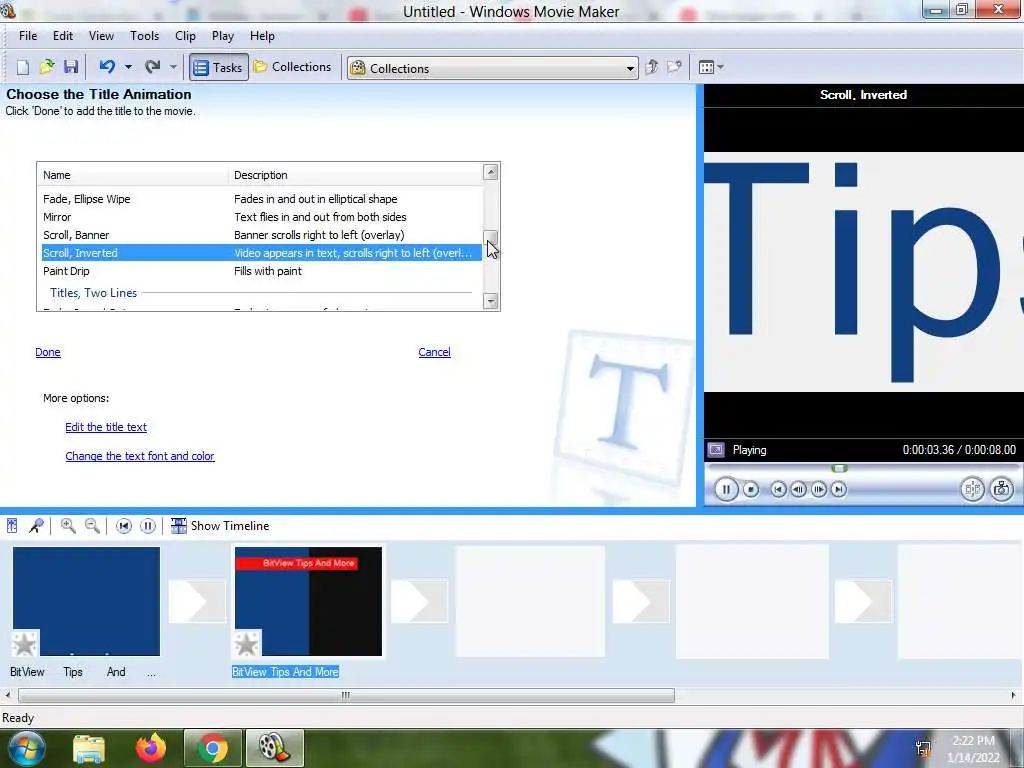Click the first clip's video effects star

(x=25, y=643)
